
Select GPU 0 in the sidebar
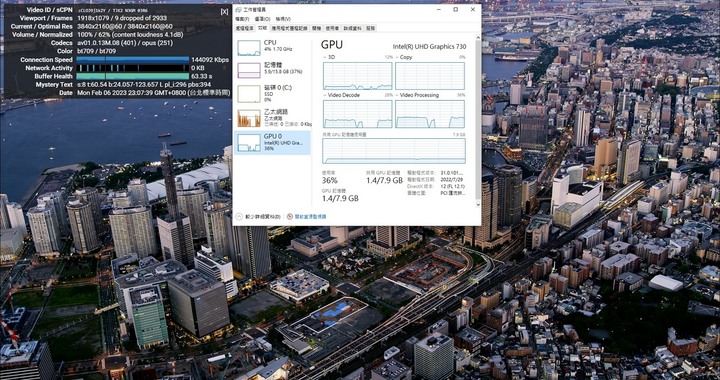[x=273, y=142]
